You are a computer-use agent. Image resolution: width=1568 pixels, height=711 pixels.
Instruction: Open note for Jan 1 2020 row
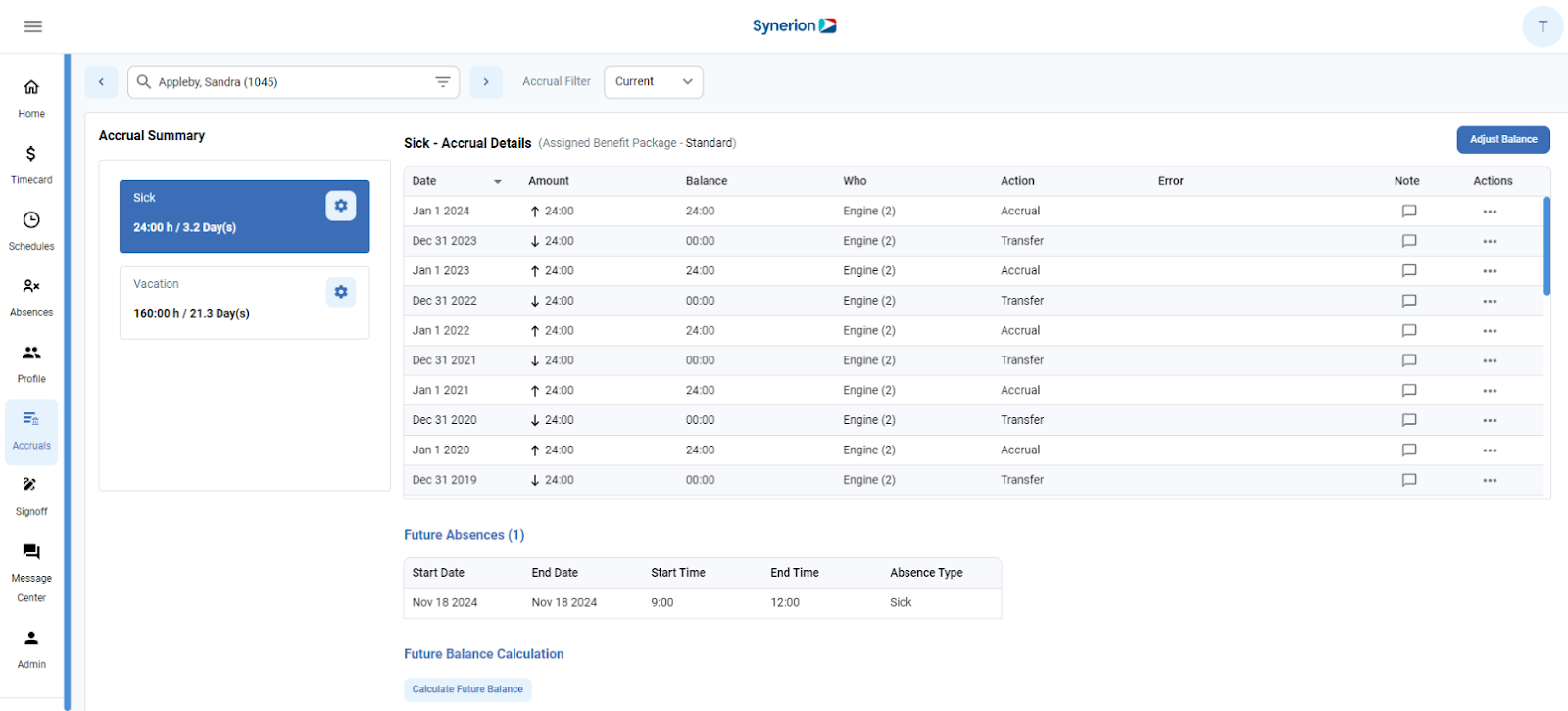pos(1409,450)
